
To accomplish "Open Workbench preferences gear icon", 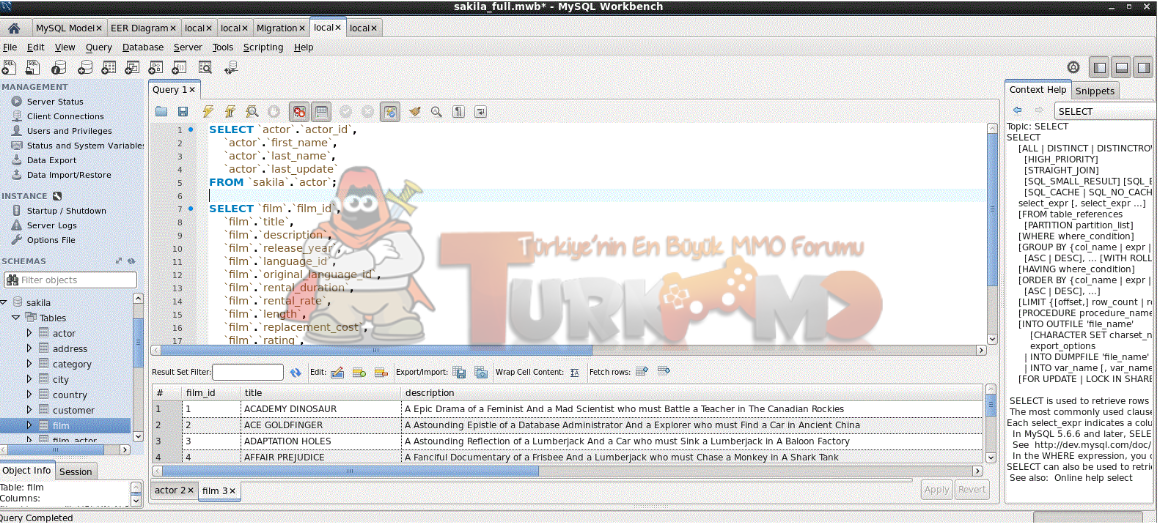I will 1073,67.
